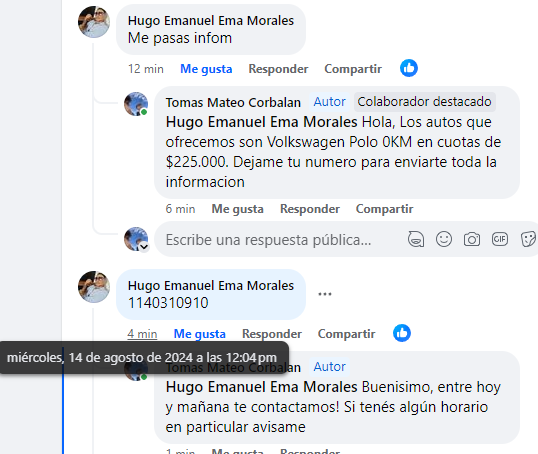Screen dimensions: 538x454
Task: View like reaction on phone number comment
Action: 402,333
